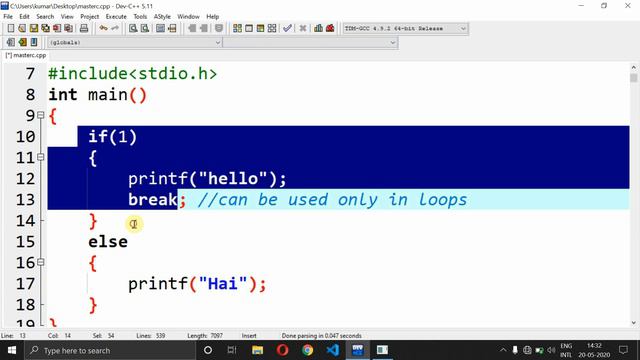Click 'int main()' on line 8
Screen dimensions: 640x360
pyautogui.click(x=97, y=95)
